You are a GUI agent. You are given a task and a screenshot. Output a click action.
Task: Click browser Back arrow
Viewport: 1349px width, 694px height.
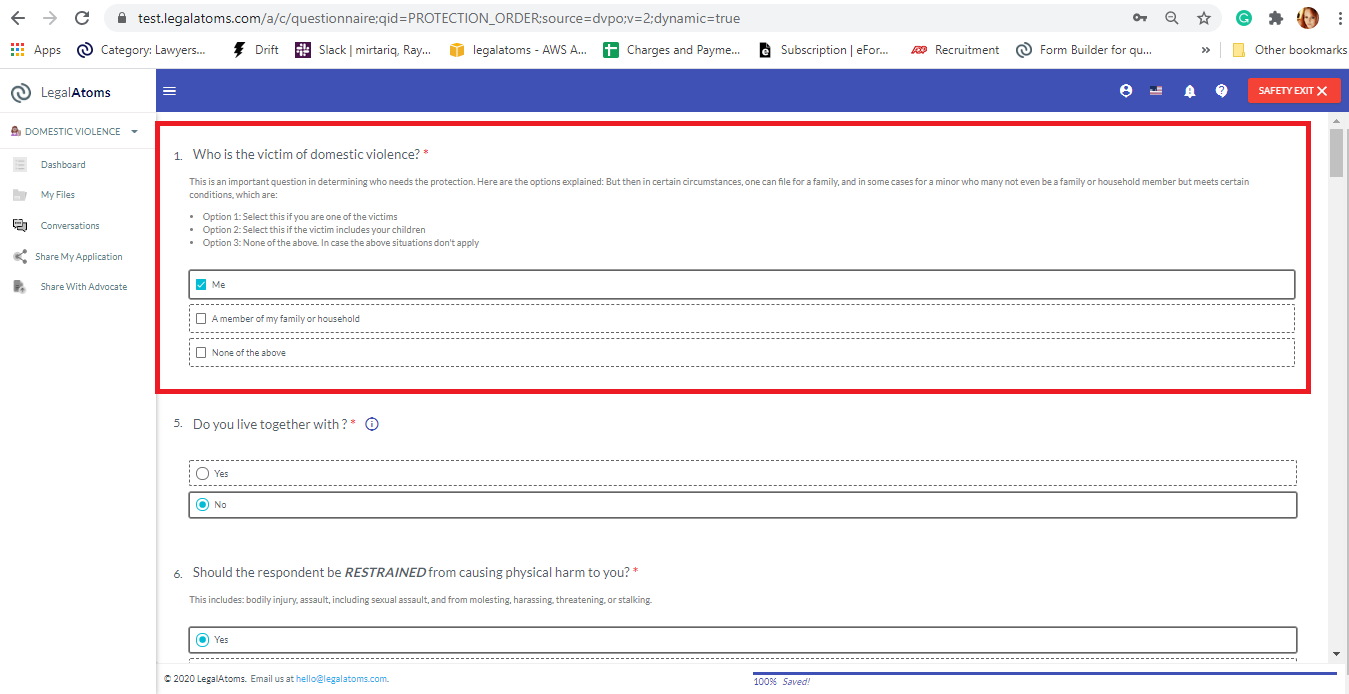(18, 18)
